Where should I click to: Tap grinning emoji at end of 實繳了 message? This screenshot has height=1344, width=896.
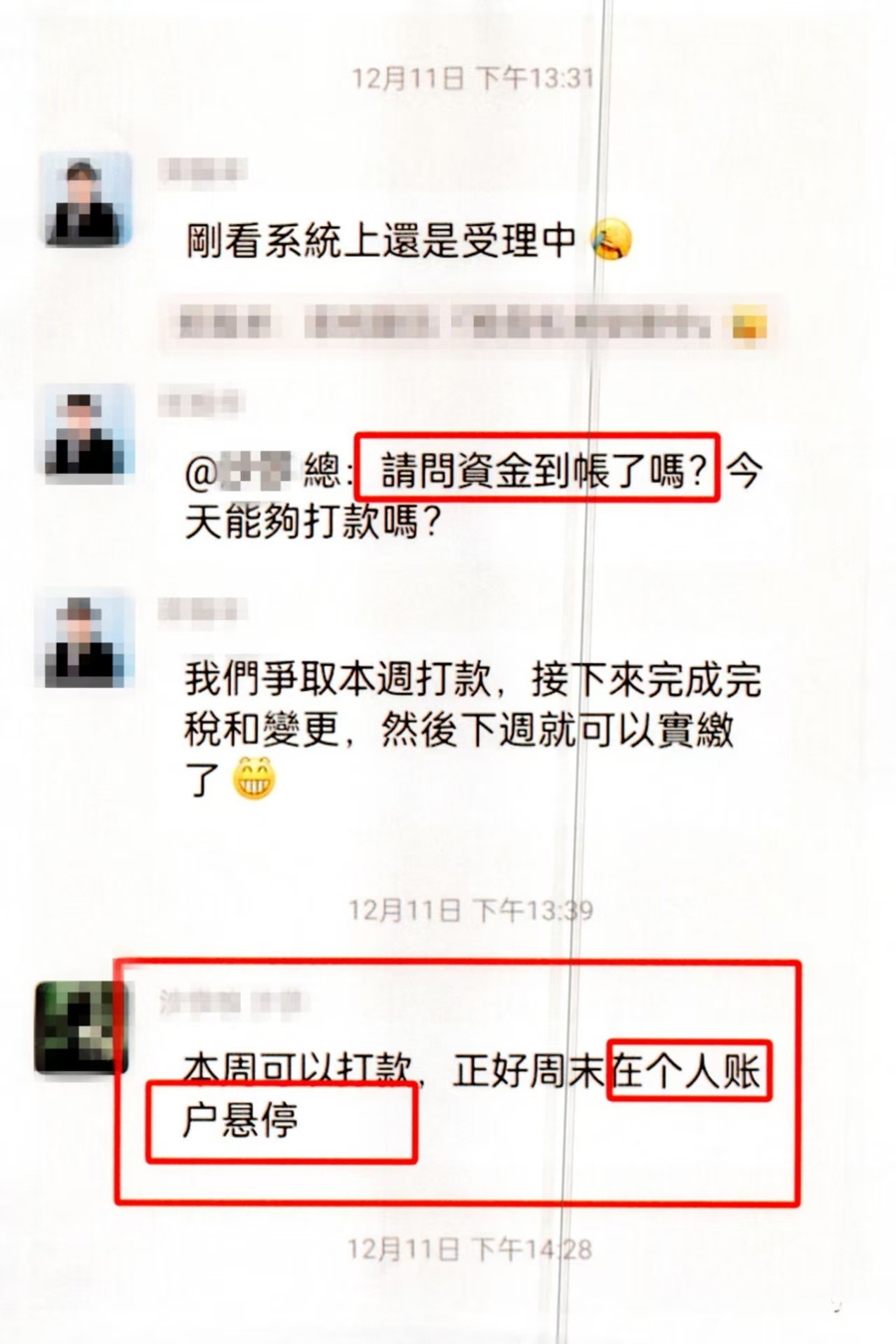[254, 779]
